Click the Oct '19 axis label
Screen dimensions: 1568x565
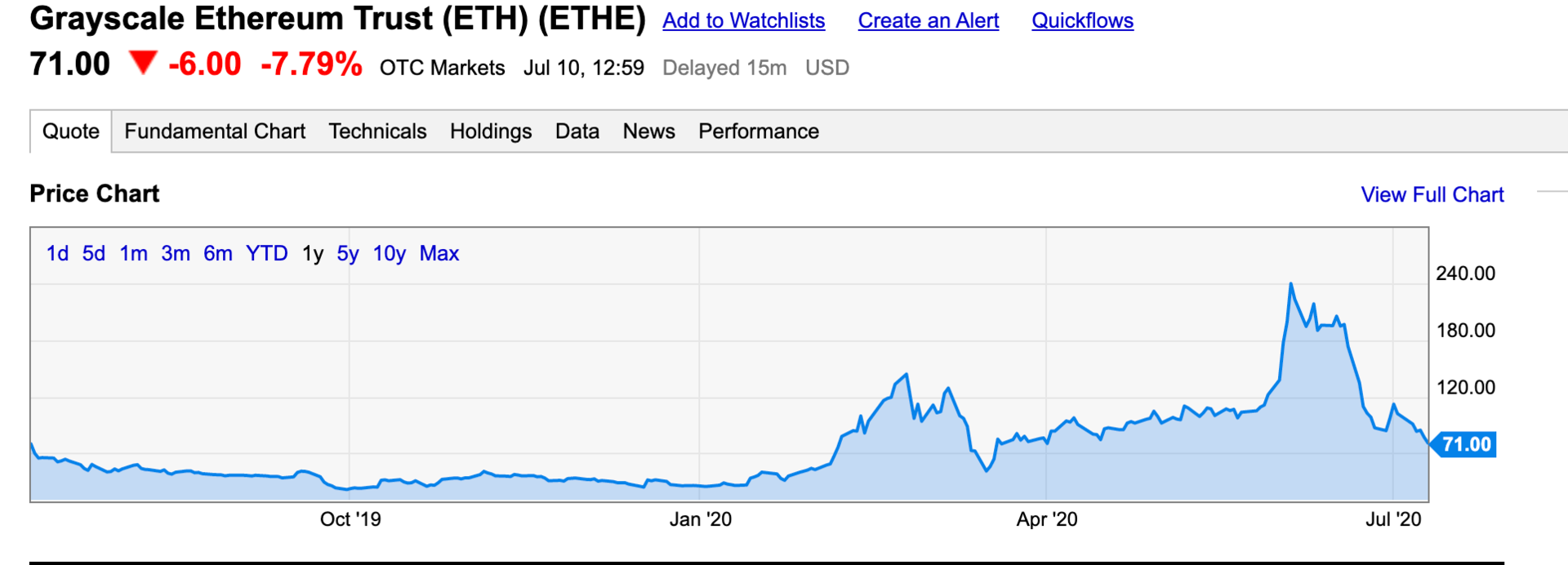(350, 519)
